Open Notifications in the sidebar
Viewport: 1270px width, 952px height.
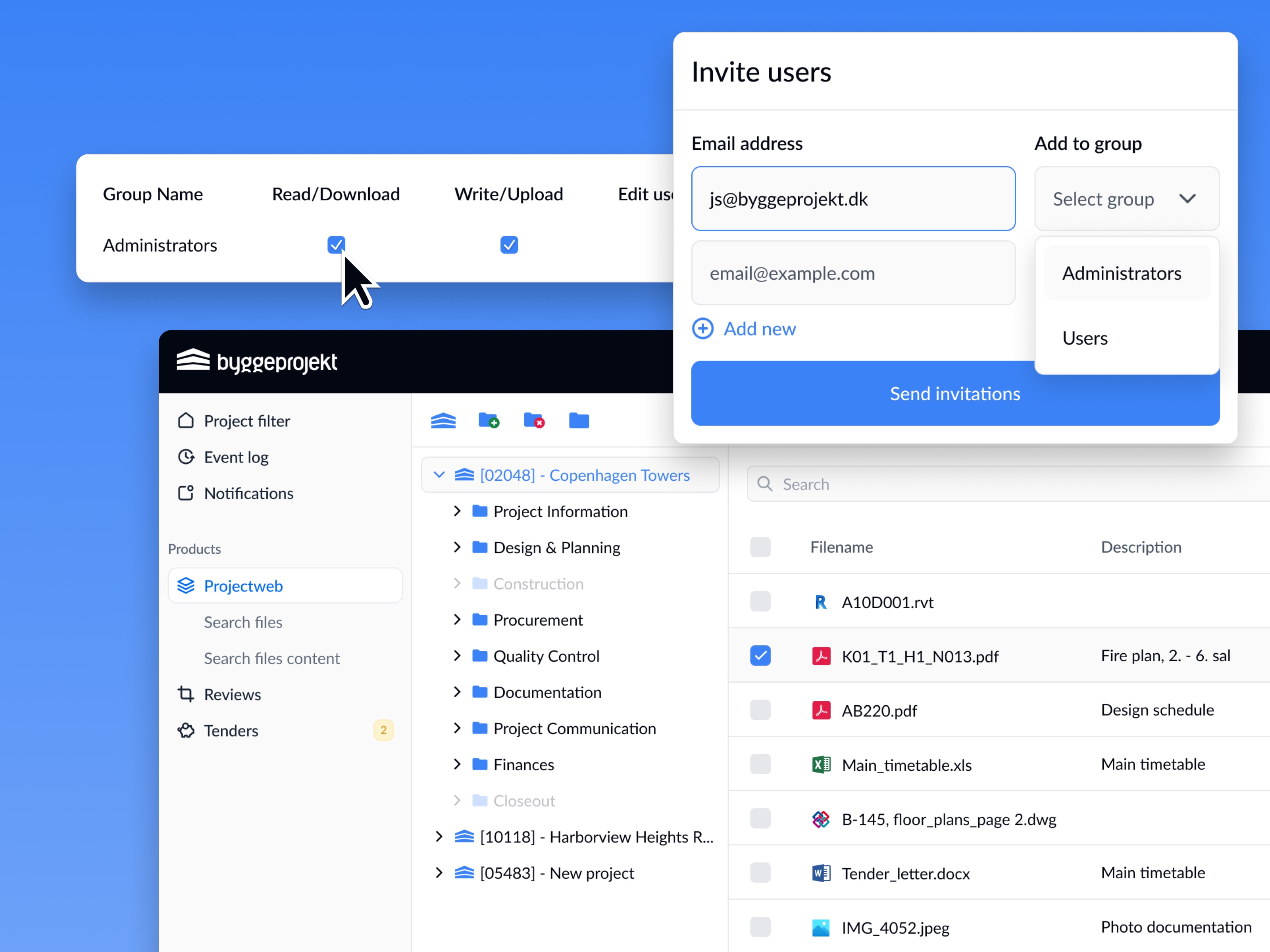tap(248, 493)
